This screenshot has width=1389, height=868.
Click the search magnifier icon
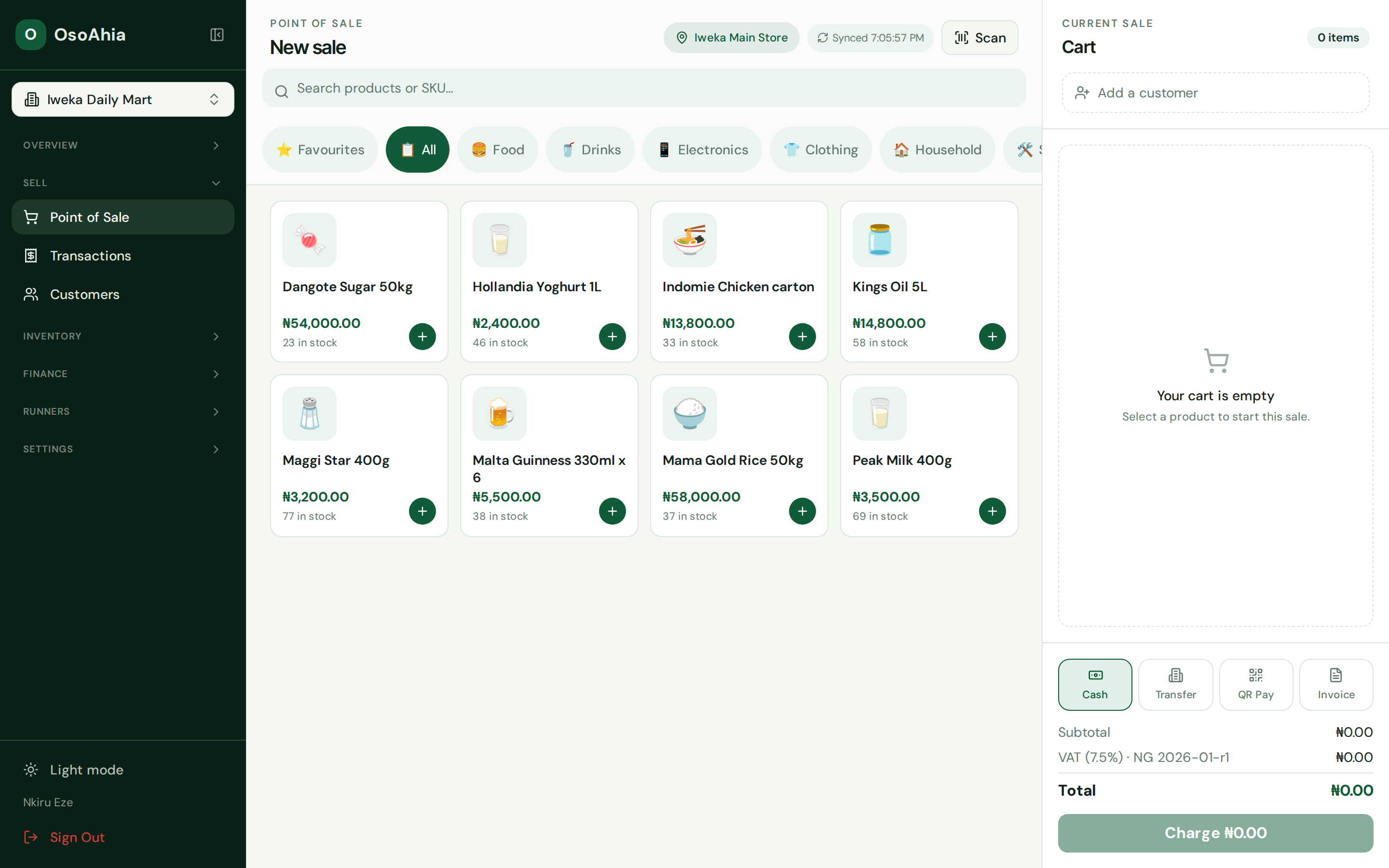pos(281,91)
